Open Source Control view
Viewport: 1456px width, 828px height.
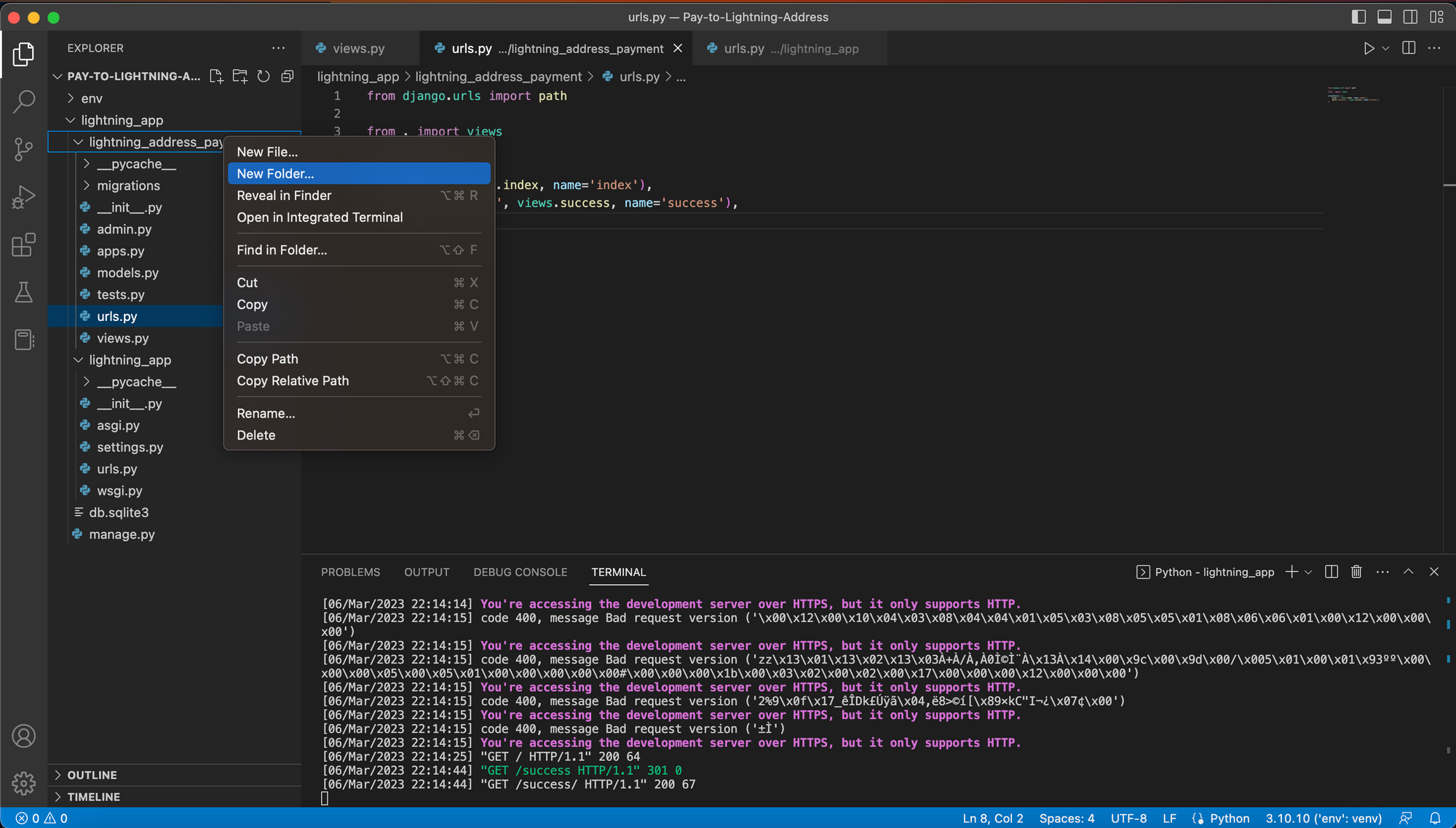coord(23,149)
